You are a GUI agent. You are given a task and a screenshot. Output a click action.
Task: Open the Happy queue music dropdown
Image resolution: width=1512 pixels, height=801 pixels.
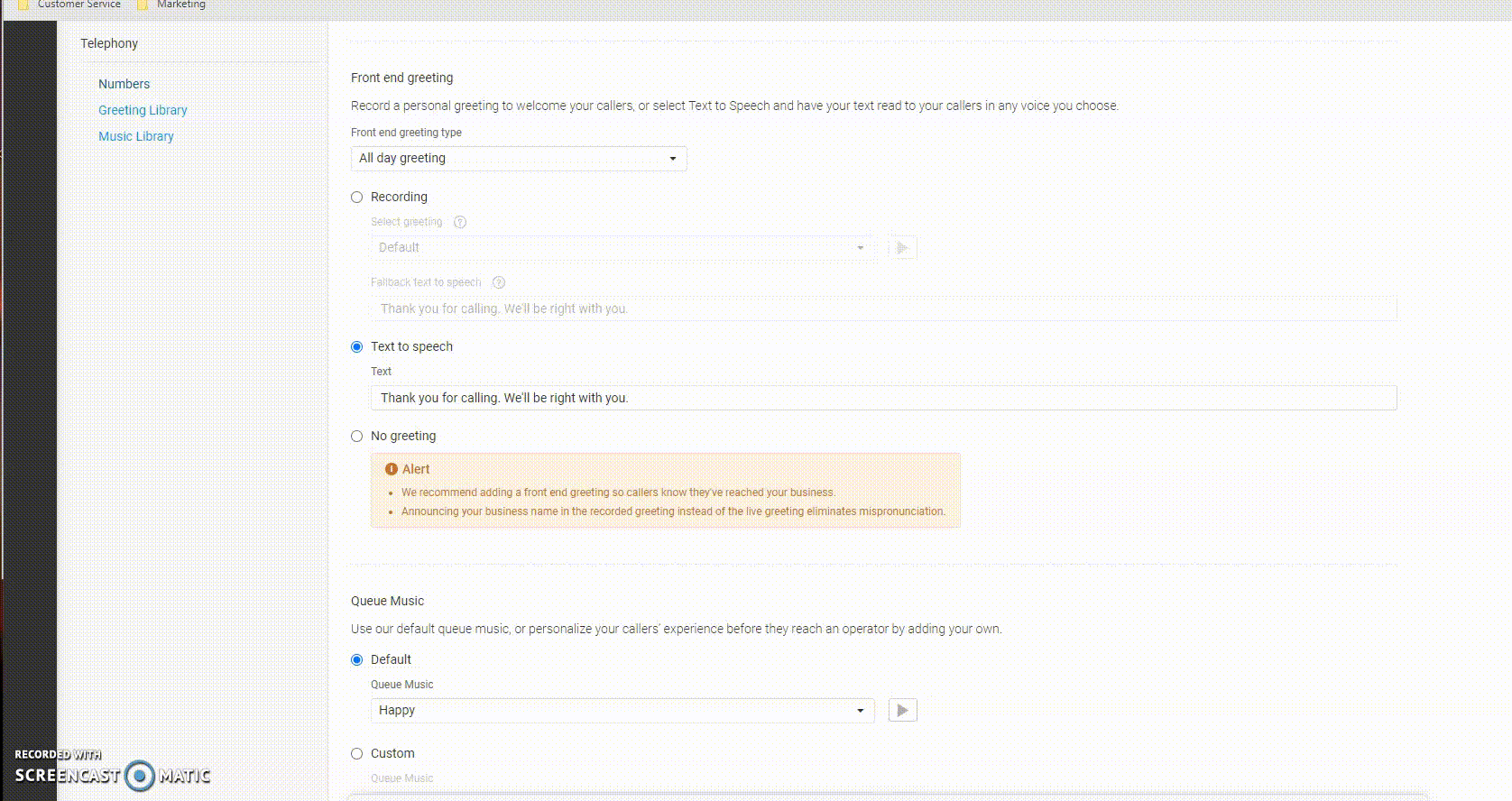pos(622,711)
